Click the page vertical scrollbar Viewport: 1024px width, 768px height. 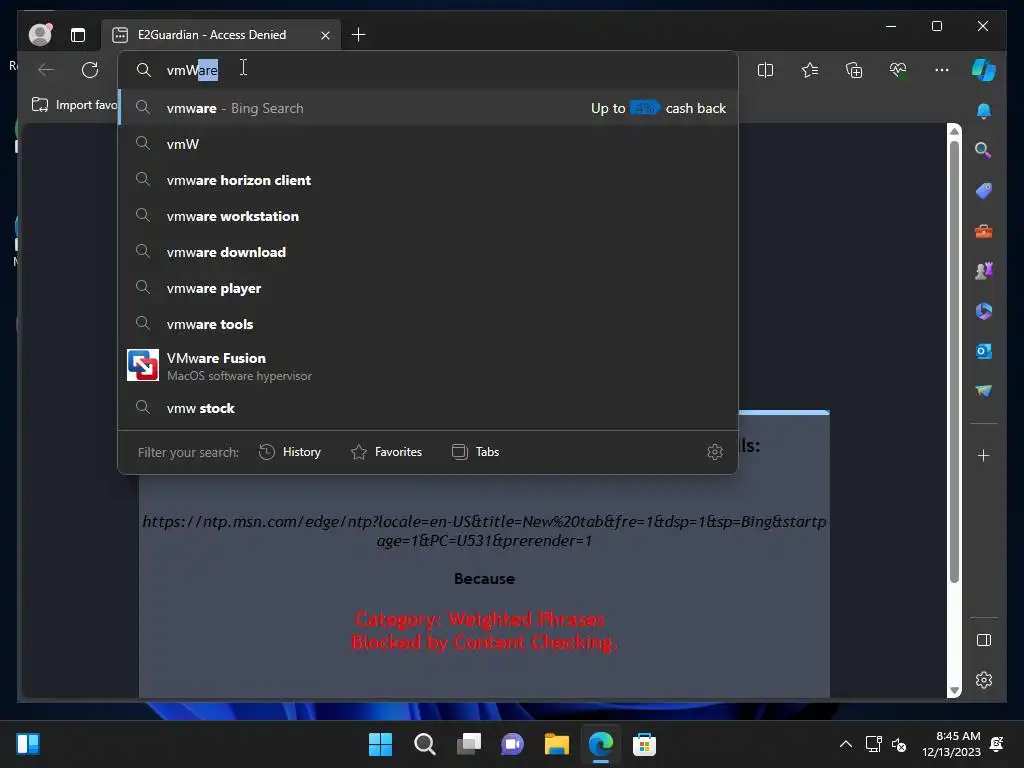click(954, 361)
